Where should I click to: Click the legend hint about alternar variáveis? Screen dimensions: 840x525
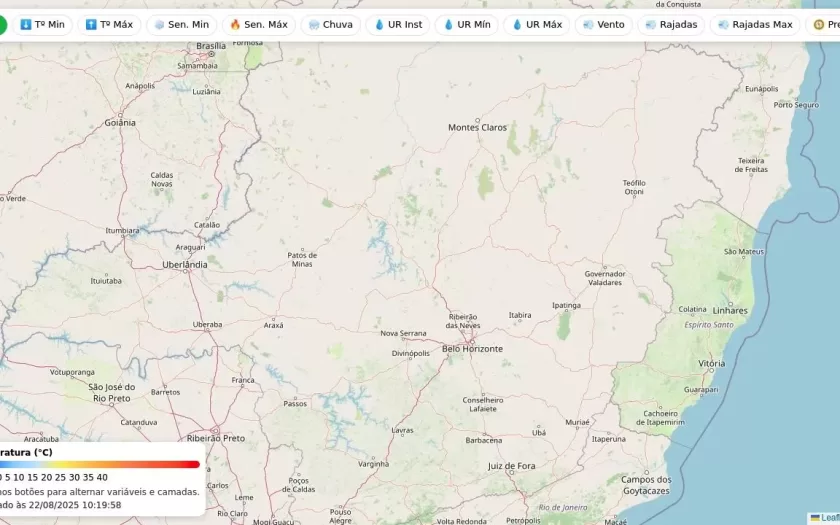[100, 491]
